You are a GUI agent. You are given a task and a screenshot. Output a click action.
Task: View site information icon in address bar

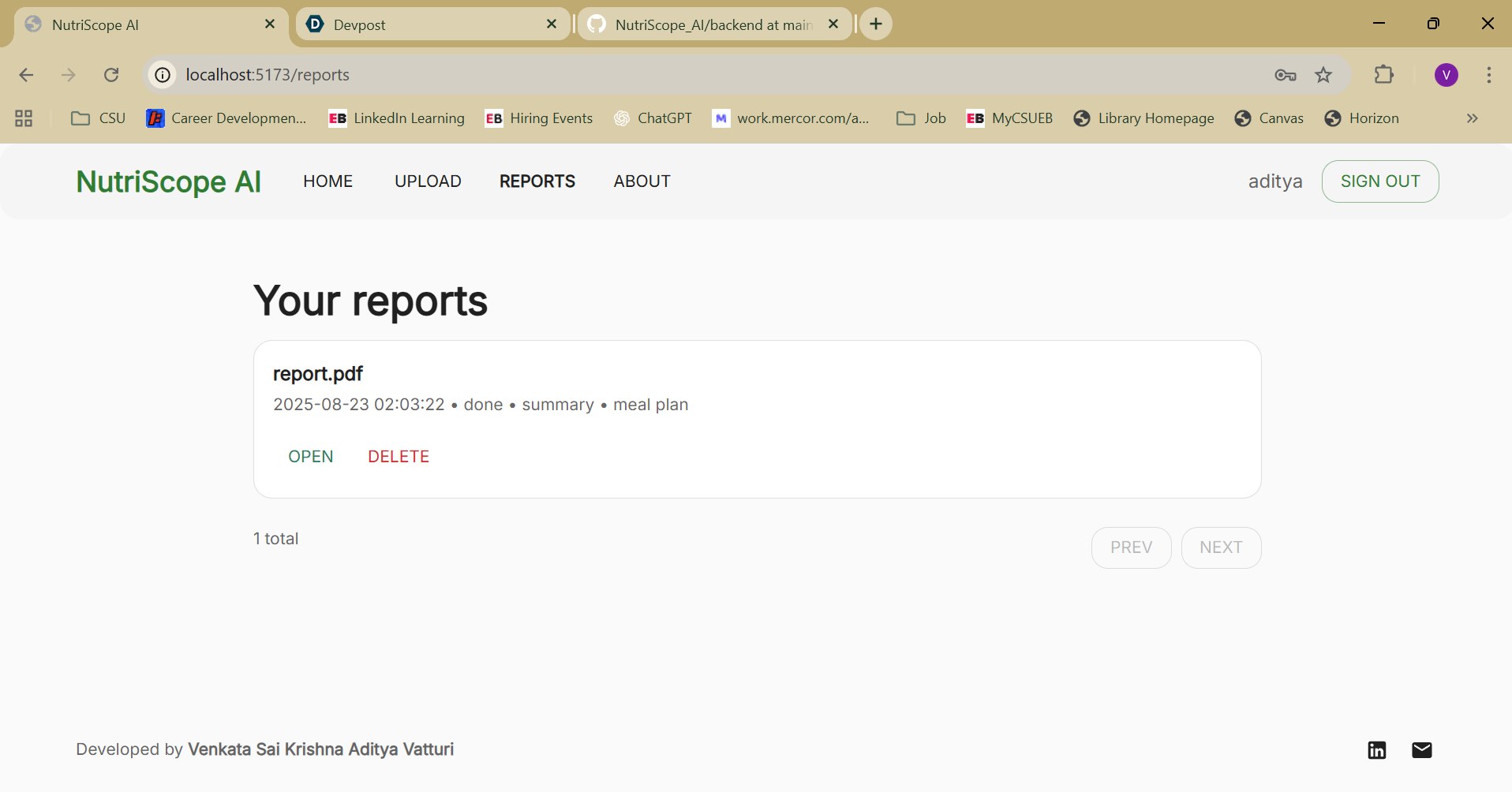point(163,75)
